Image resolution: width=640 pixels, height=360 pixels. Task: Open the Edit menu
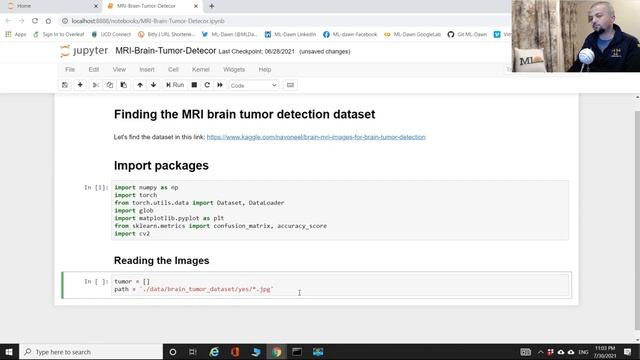(x=94, y=69)
